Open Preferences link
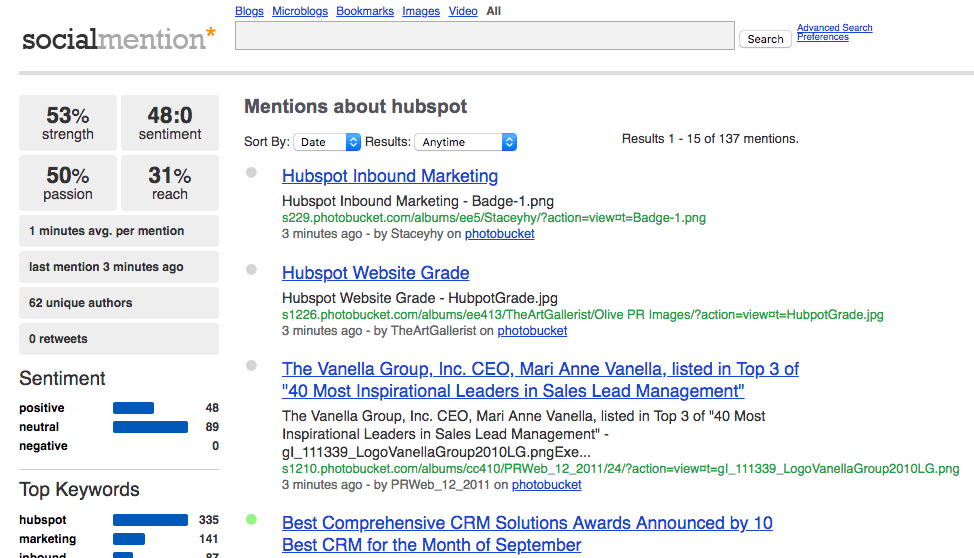Screen dimensions: 974x558 (x=822, y=37)
